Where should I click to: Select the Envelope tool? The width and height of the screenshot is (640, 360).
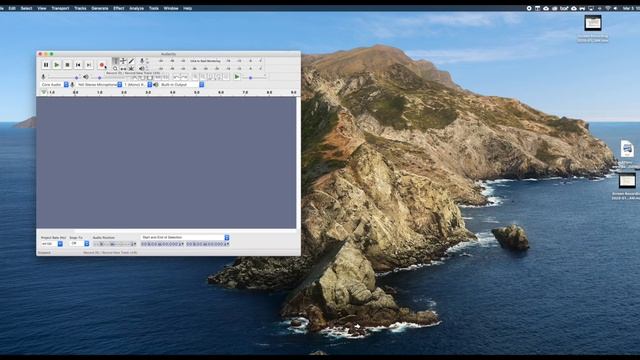[x=123, y=61]
